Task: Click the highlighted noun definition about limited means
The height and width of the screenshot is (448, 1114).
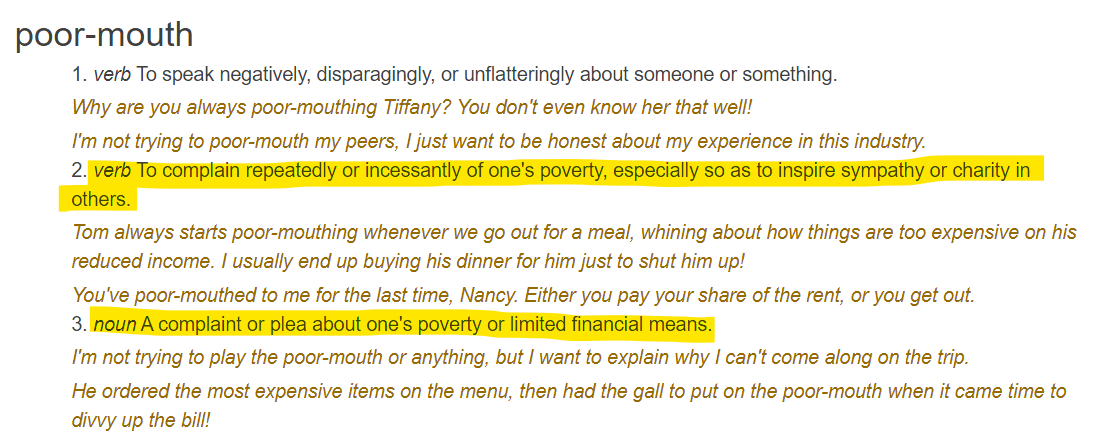Action: click(x=403, y=325)
